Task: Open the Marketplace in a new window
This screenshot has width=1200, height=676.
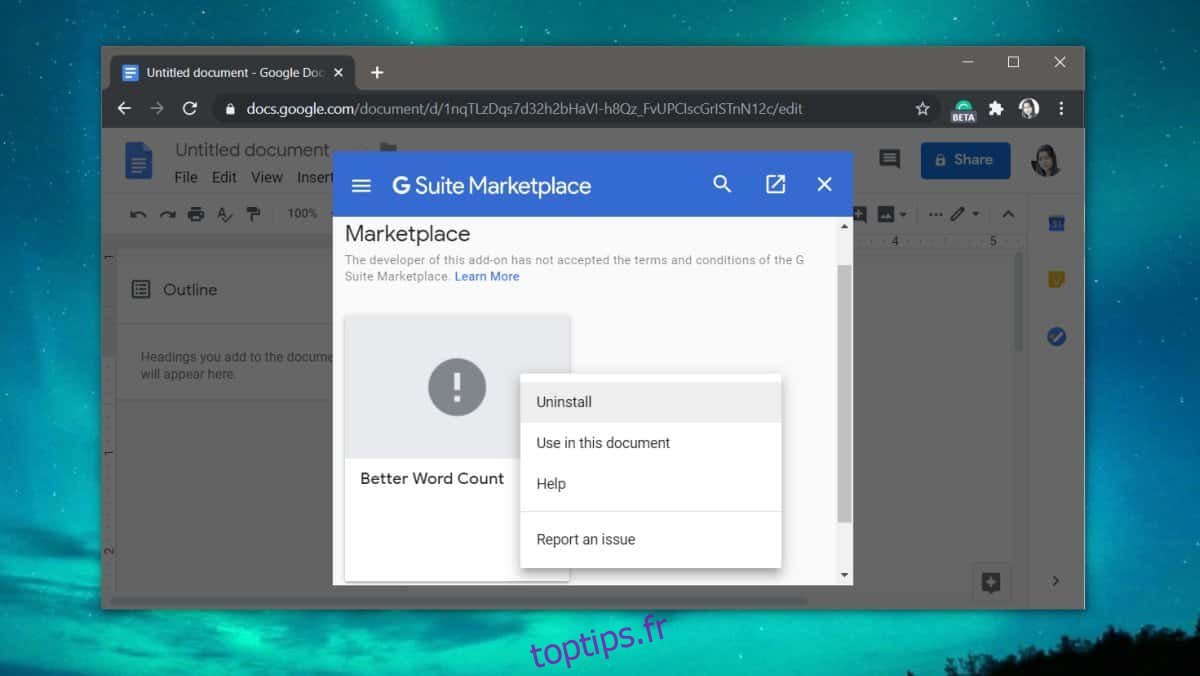Action: coord(775,184)
